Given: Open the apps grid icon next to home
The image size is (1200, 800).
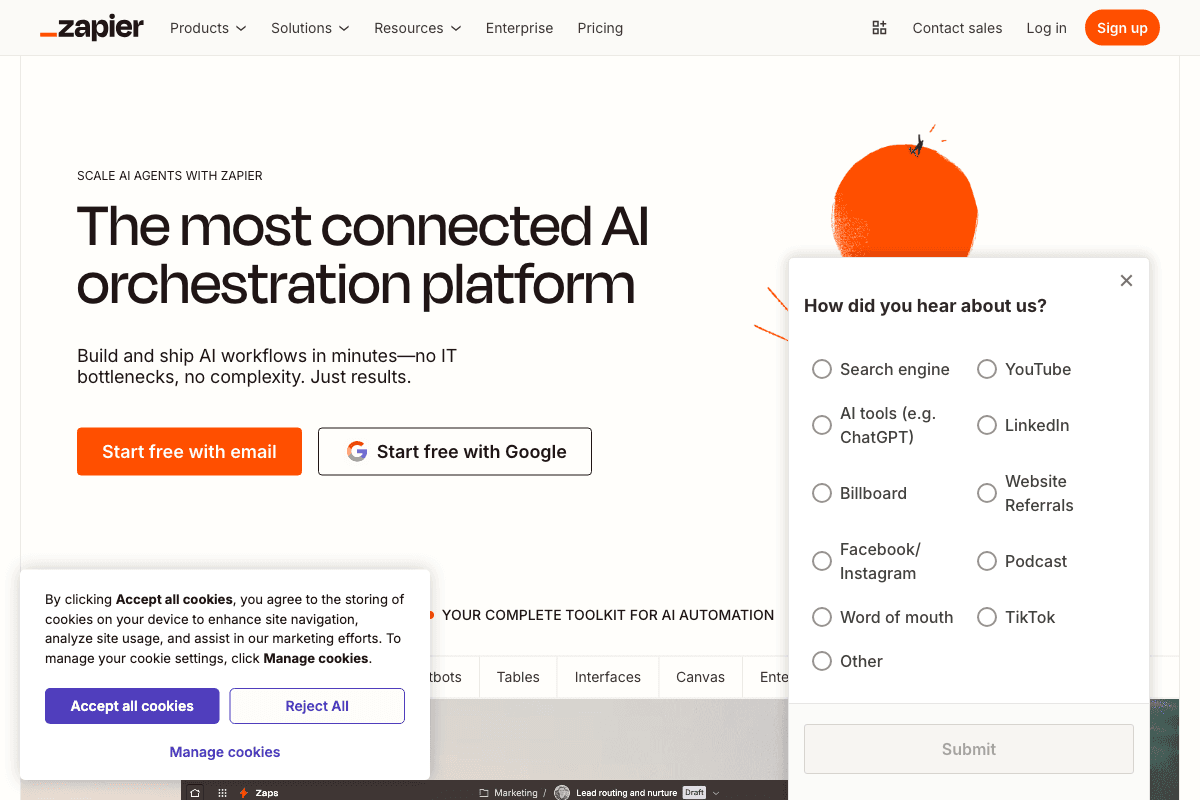Looking at the screenshot, I should pos(222,792).
